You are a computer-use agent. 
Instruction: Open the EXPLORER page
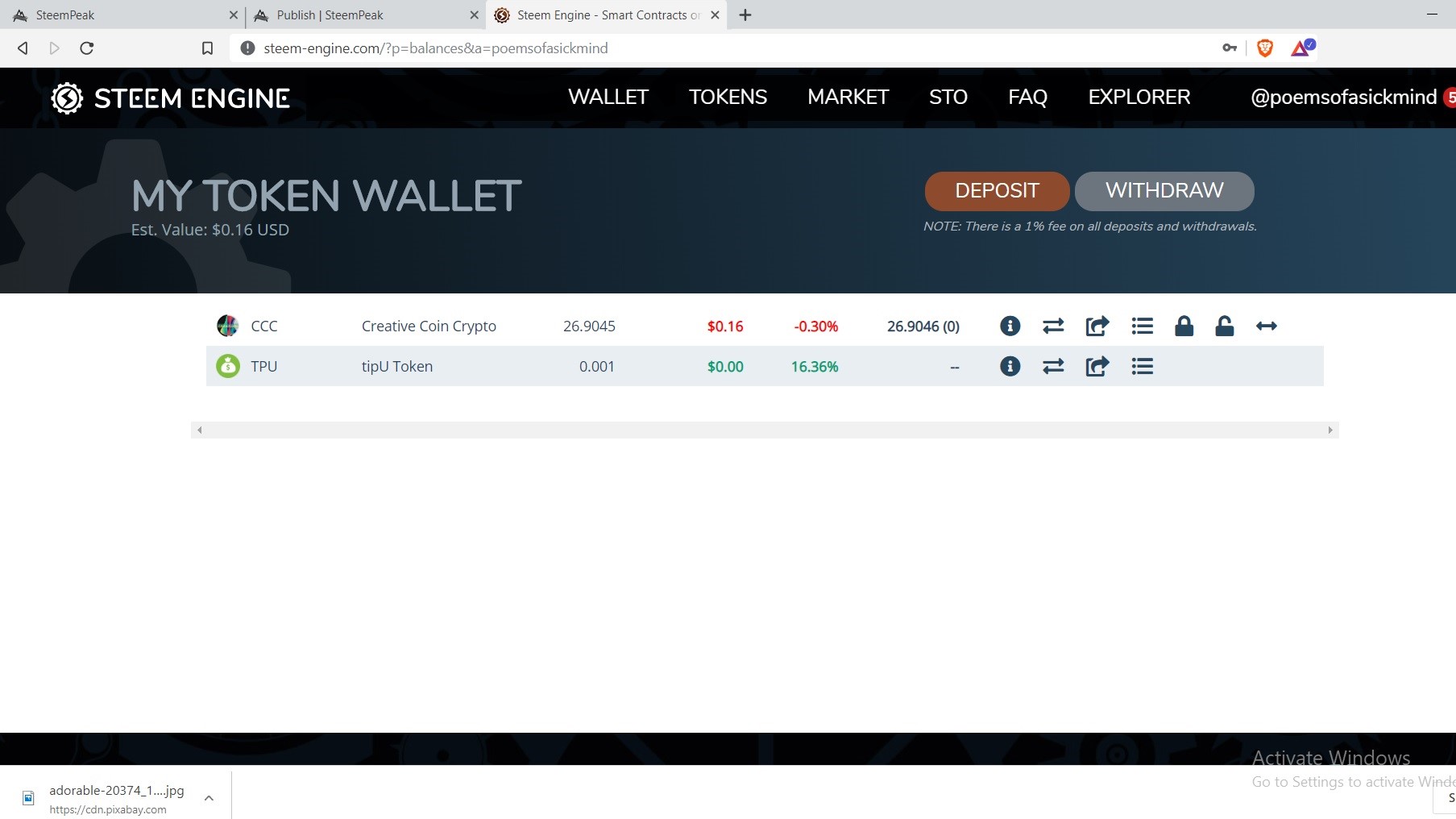point(1139,98)
